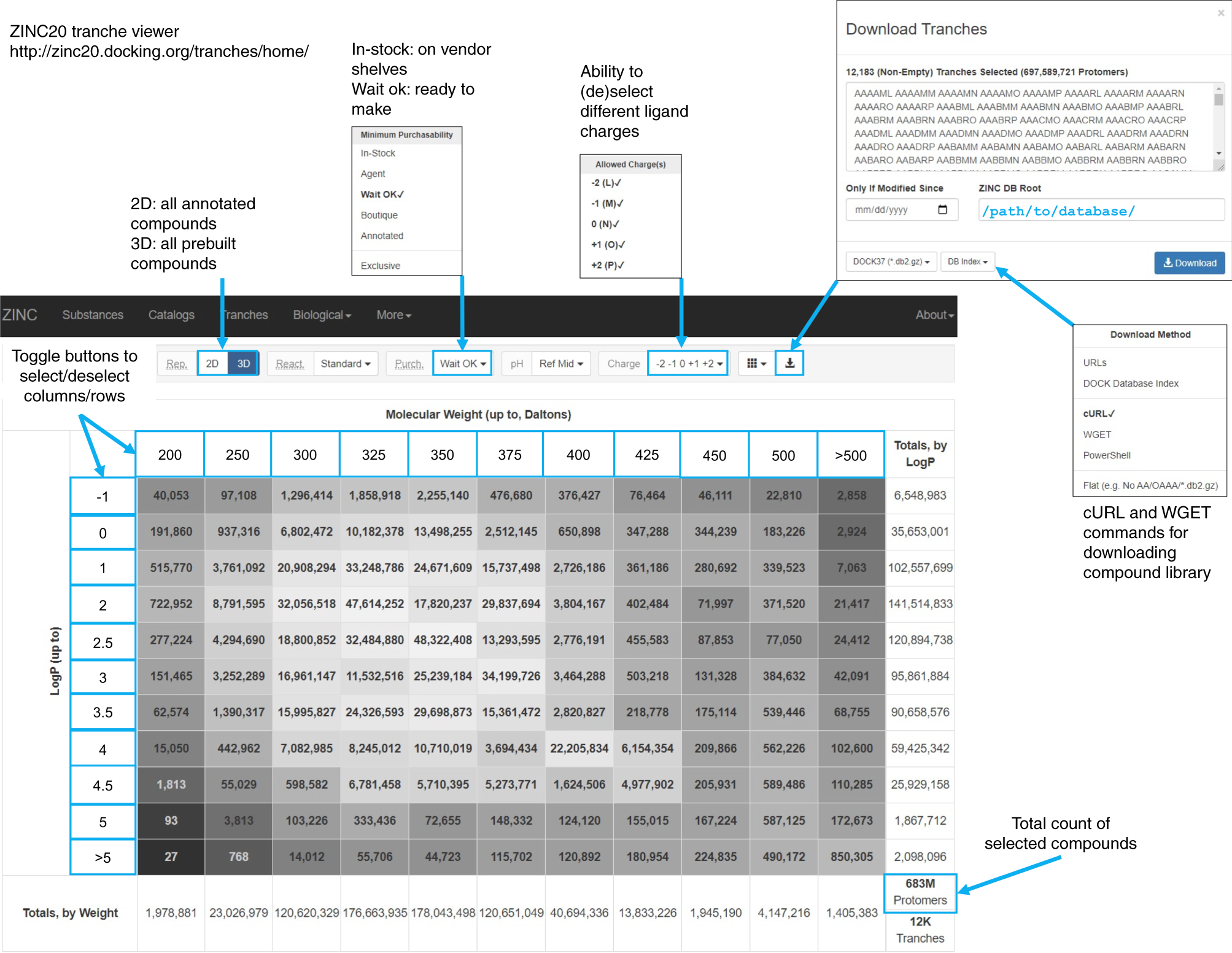
Task: Click tranche cell 40,053
Action: (171, 495)
